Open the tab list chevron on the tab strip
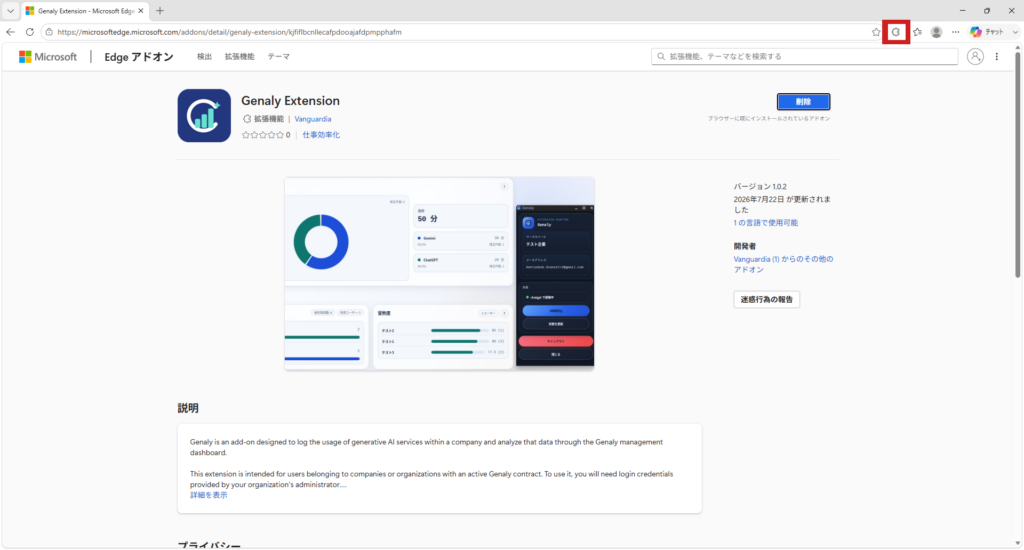This screenshot has width=1024, height=550. coord(10,11)
